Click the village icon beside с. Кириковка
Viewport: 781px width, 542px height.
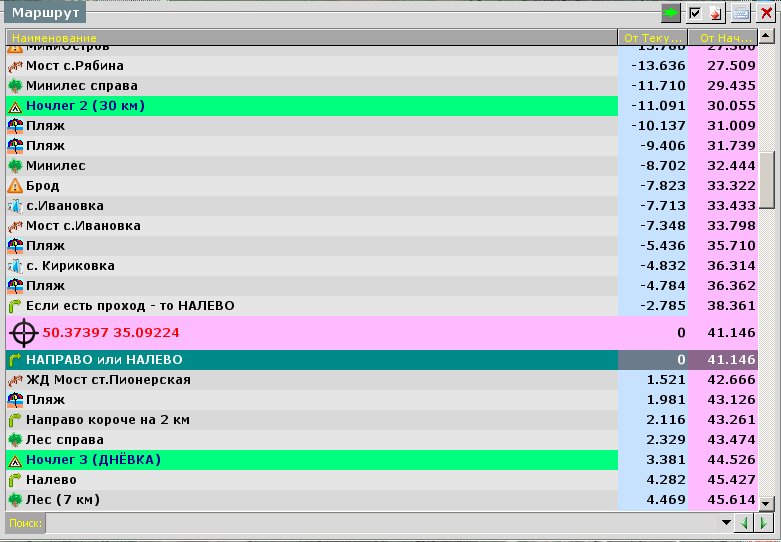(x=15, y=266)
